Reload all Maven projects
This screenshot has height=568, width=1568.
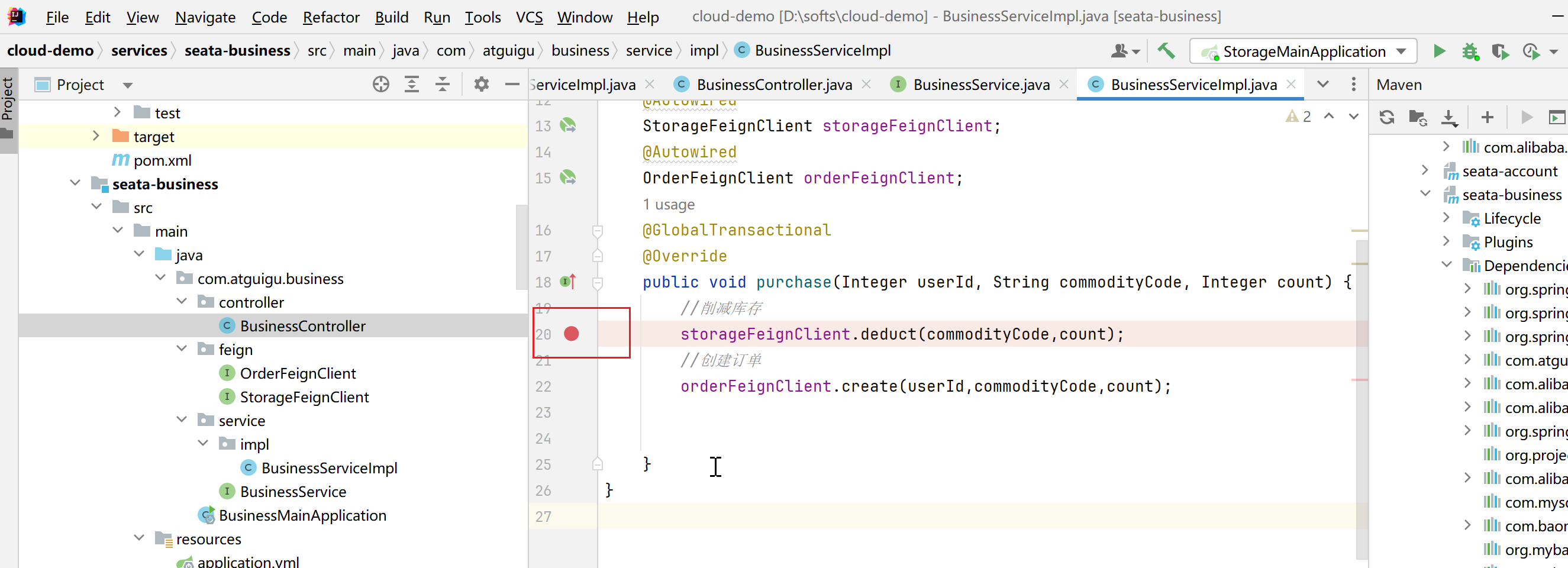point(1387,117)
